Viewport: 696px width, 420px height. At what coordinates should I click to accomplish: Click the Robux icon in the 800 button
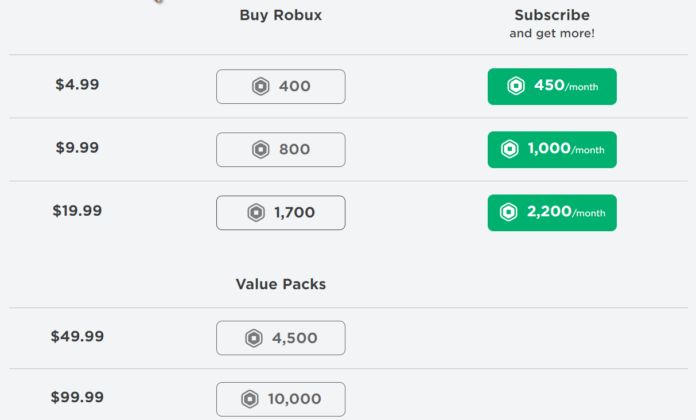coord(261,150)
